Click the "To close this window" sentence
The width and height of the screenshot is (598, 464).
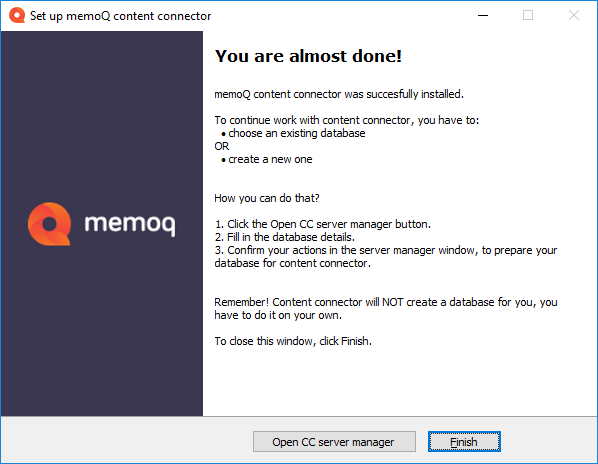tap(293, 341)
